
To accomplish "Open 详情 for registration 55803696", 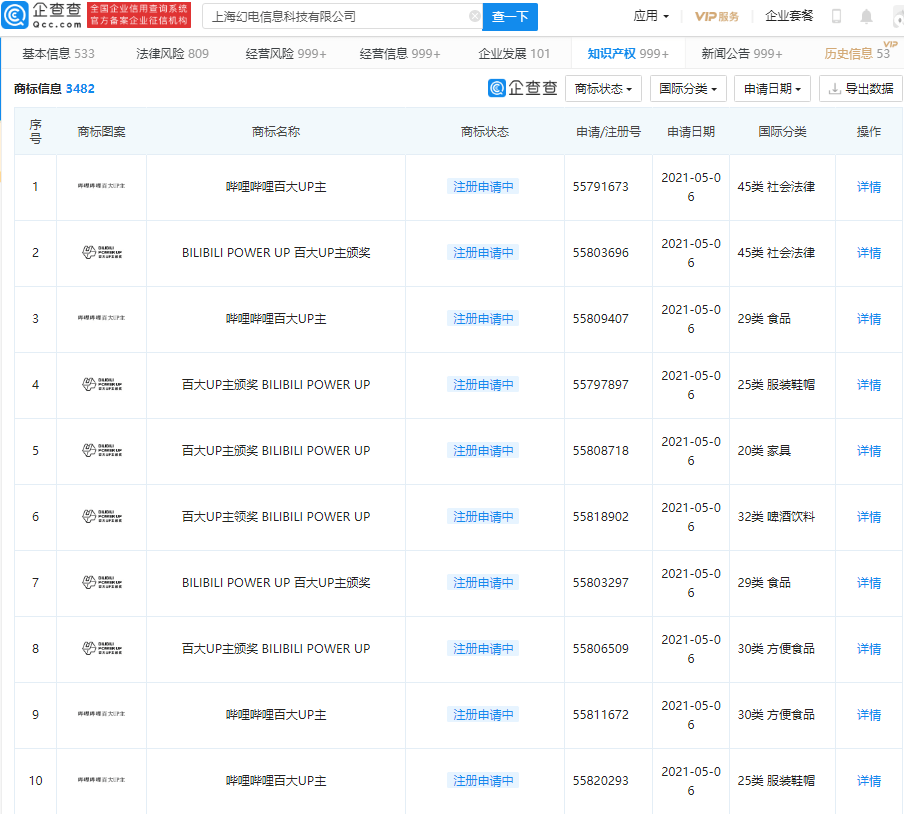I will tap(869, 253).
